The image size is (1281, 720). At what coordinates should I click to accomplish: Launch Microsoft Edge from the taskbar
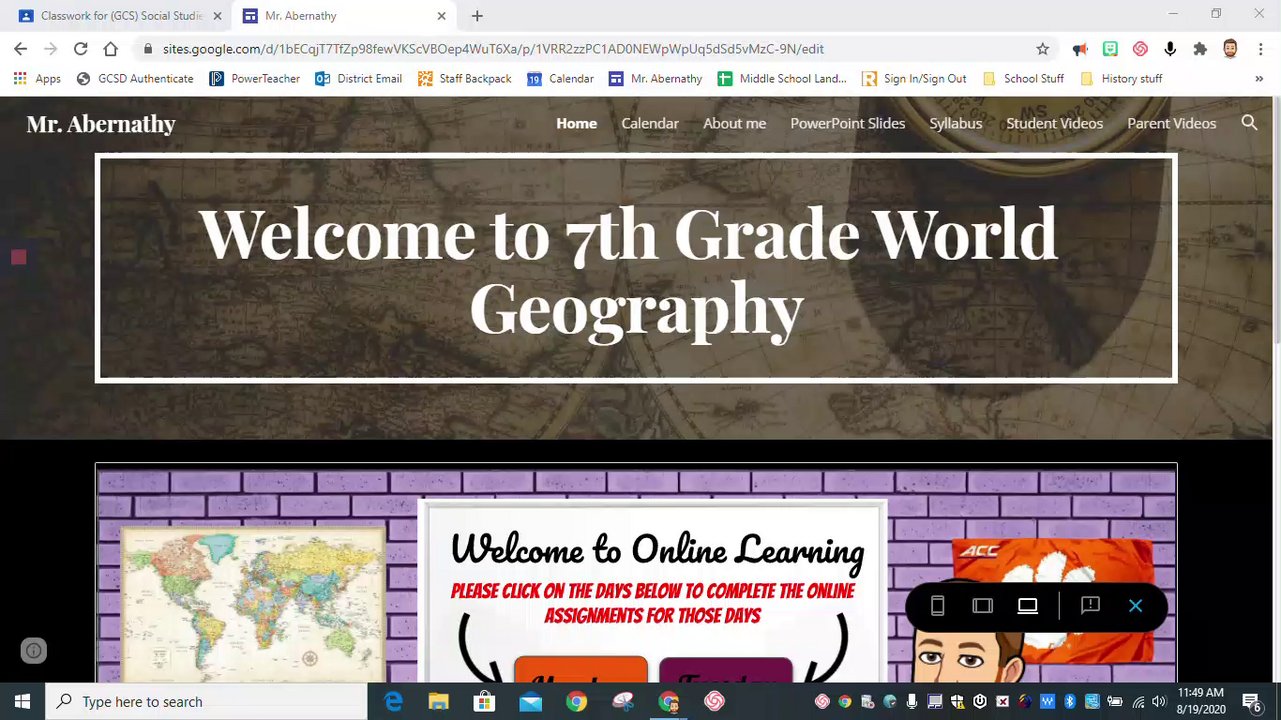[394, 701]
